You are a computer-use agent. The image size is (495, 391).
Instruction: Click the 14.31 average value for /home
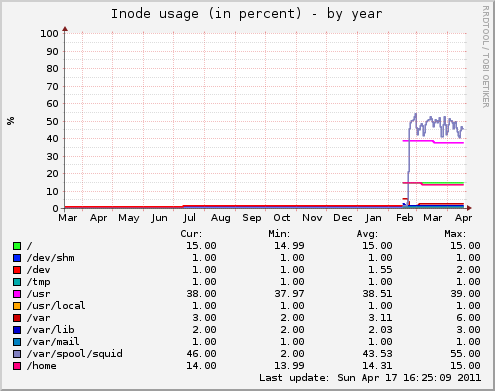coord(377,366)
